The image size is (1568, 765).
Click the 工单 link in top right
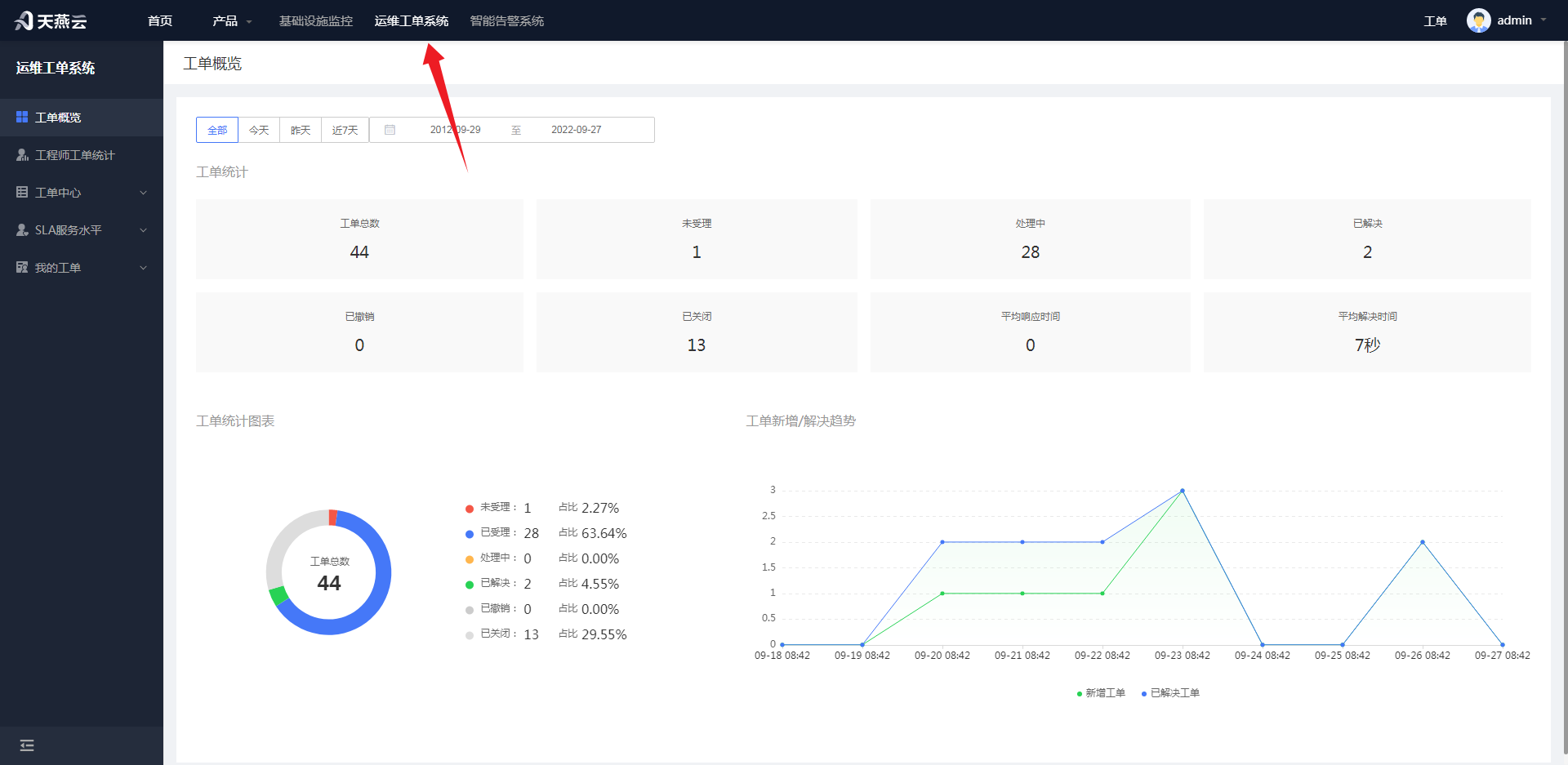[1436, 21]
